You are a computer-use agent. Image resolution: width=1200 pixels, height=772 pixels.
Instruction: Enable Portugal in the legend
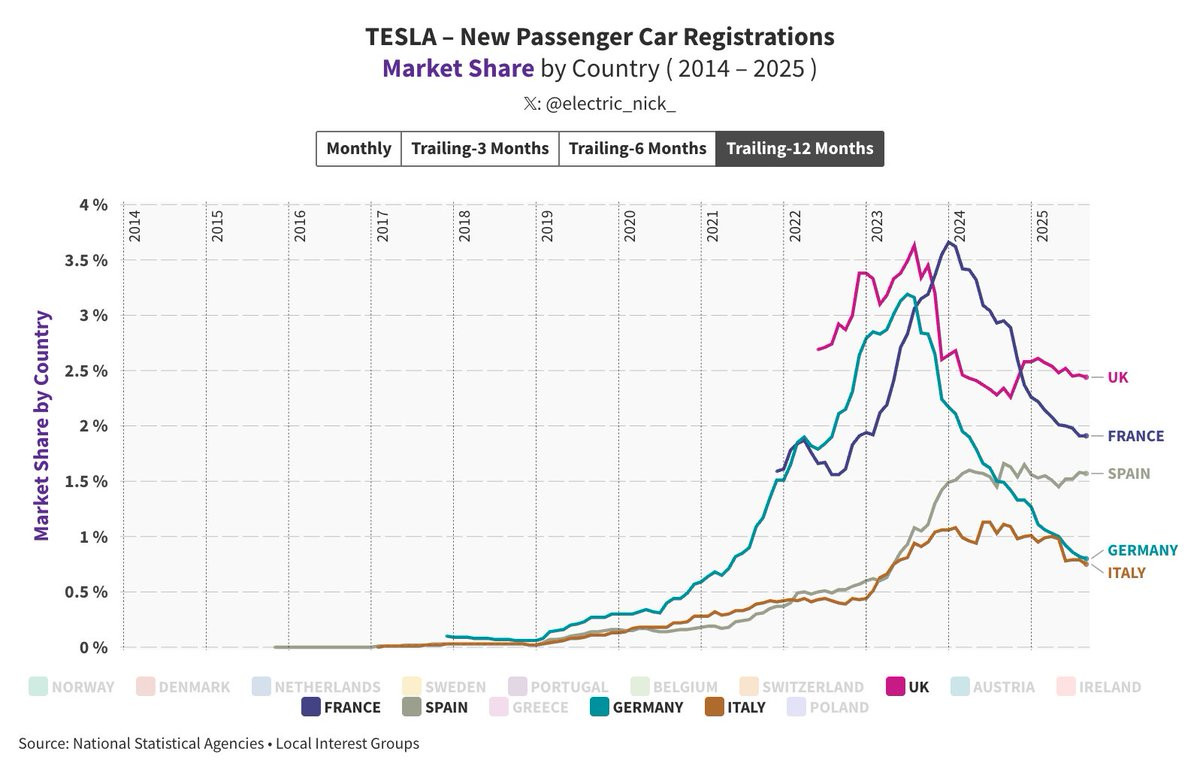[x=518, y=687]
